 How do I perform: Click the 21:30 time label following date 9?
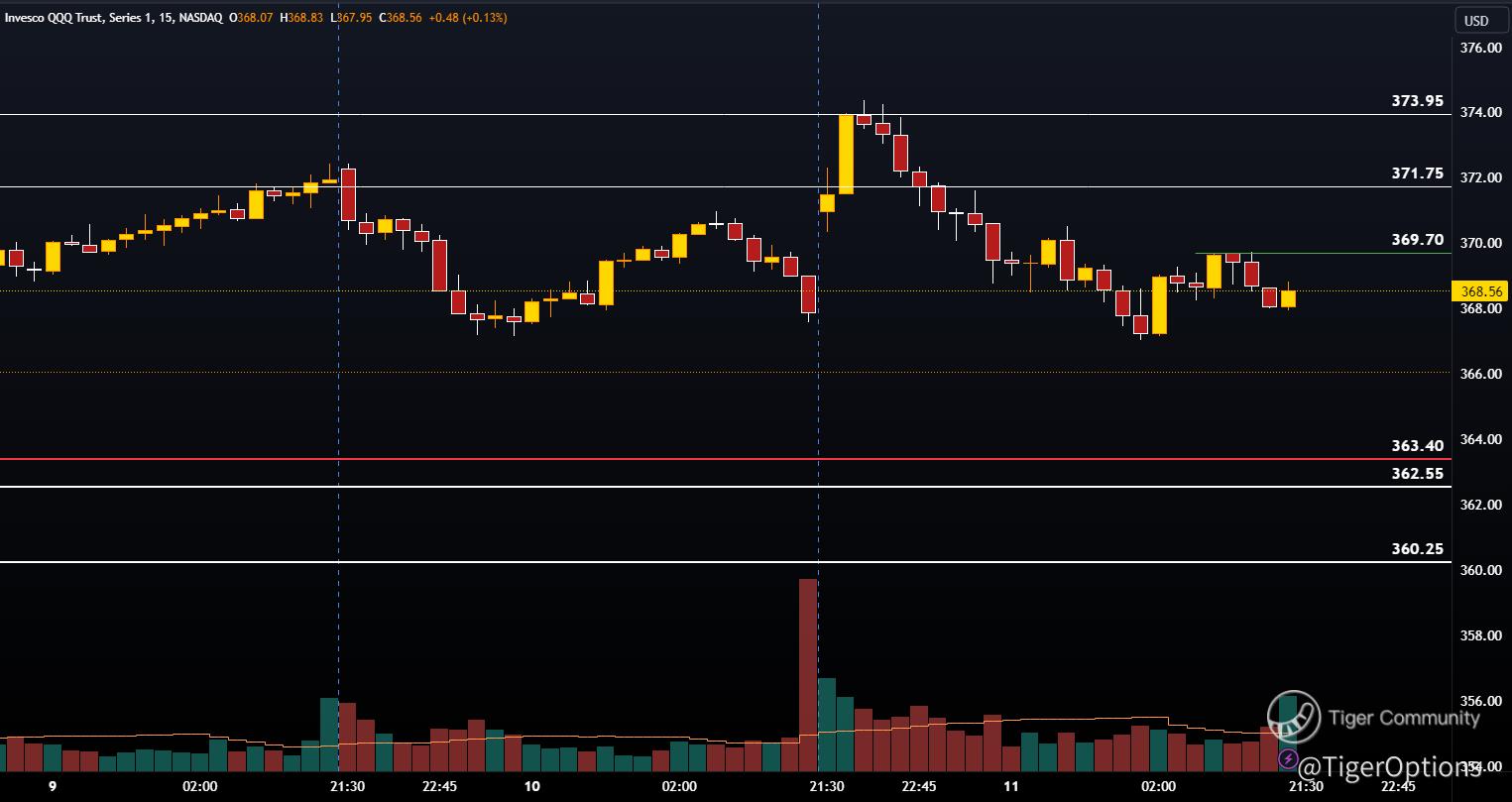coord(347,787)
